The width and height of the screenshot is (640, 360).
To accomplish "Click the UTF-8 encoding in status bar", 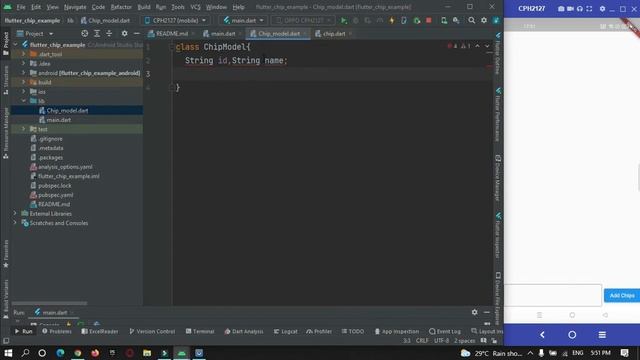I will tap(441, 340).
